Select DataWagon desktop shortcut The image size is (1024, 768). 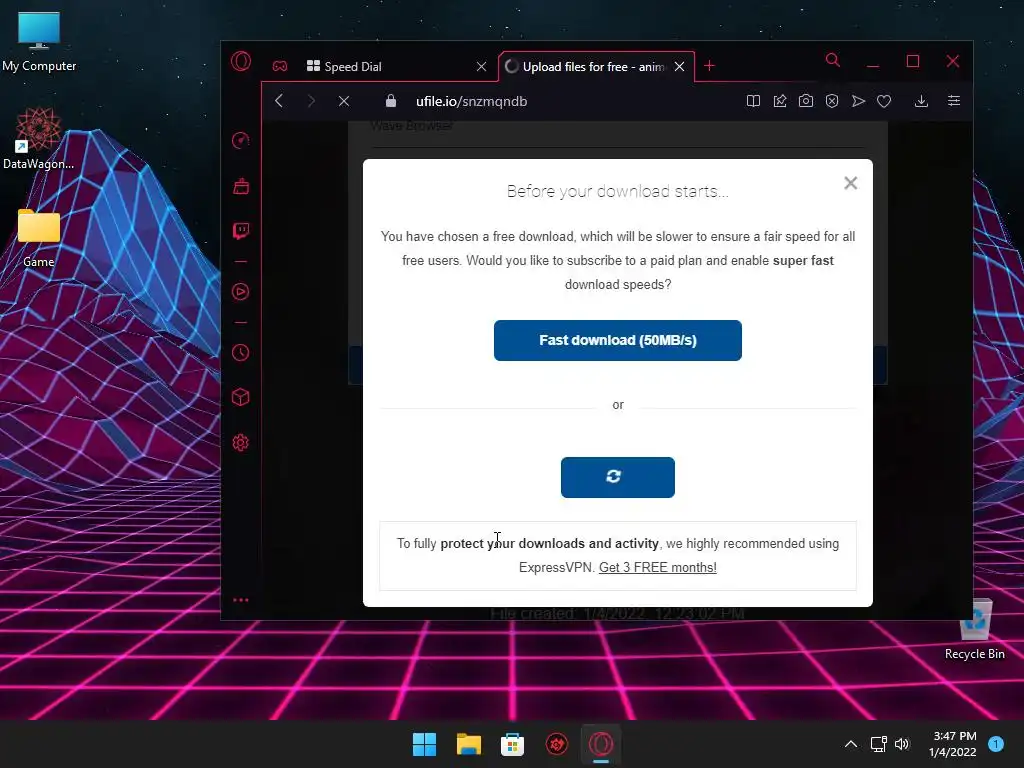pyautogui.click(x=39, y=139)
